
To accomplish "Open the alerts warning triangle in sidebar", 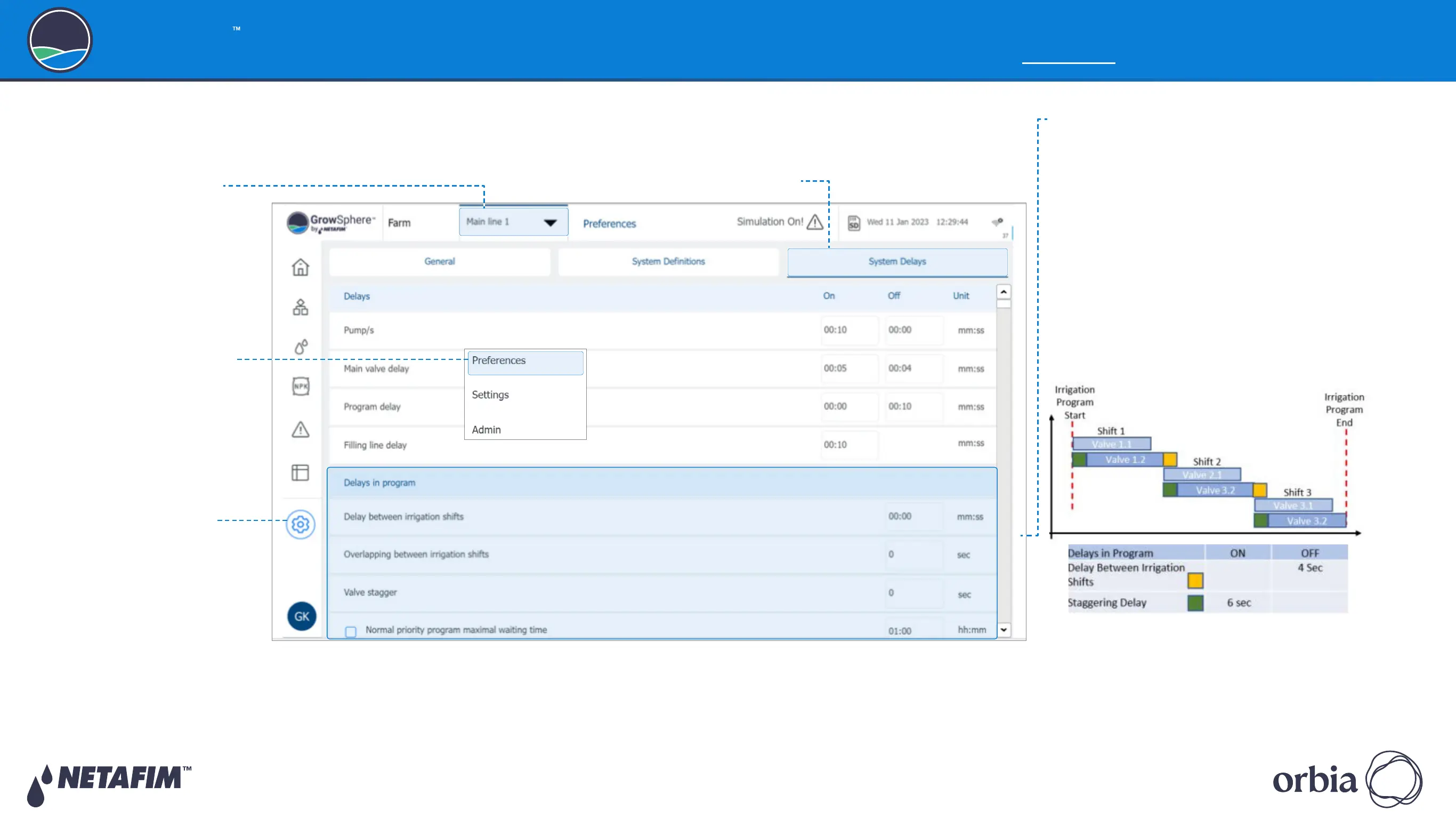I will pos(300,429).
